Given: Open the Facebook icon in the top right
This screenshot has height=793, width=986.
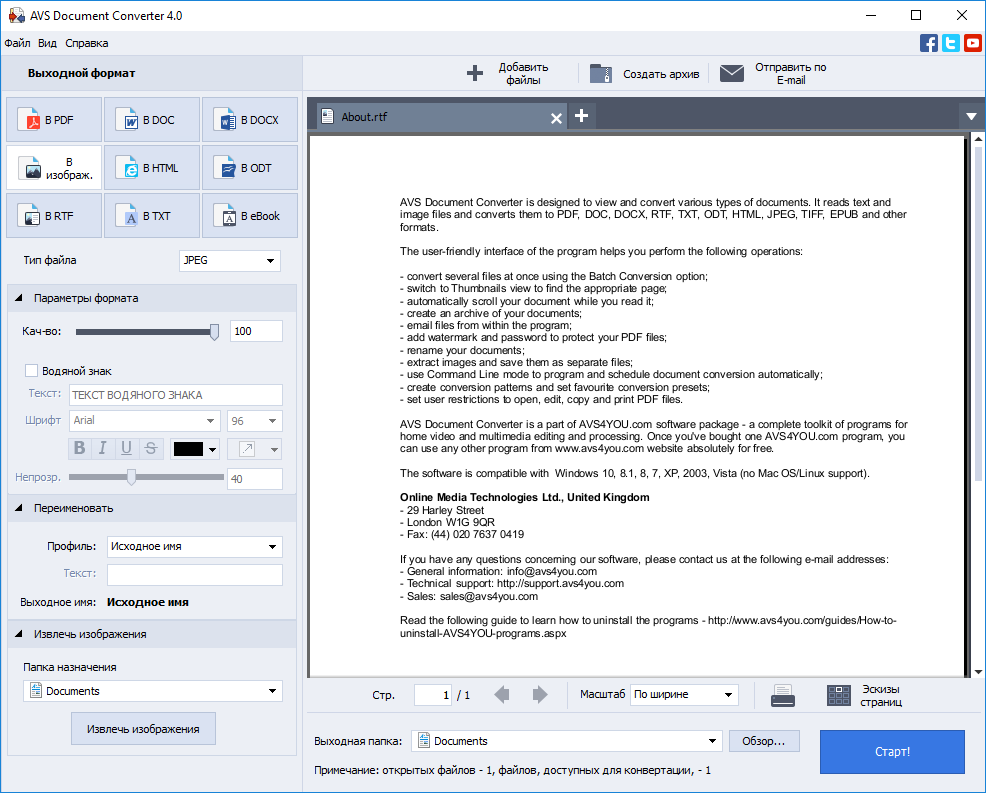Looking at the screenshot, I should tap(929, 43).
